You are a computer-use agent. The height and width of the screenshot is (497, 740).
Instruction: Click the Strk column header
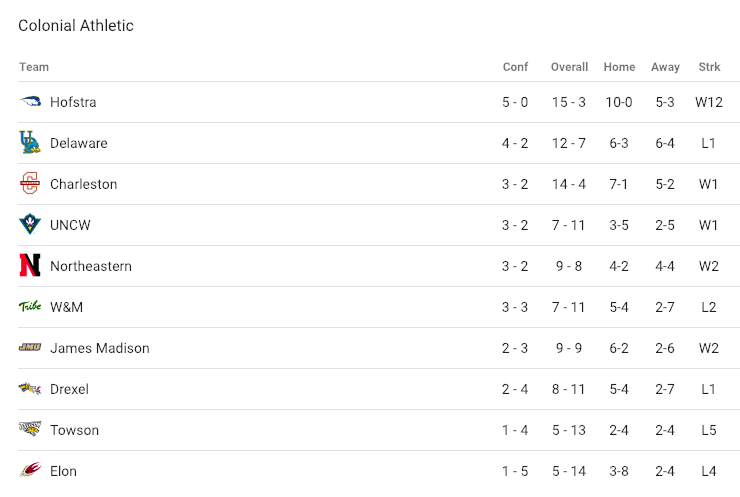pos(709,67)
